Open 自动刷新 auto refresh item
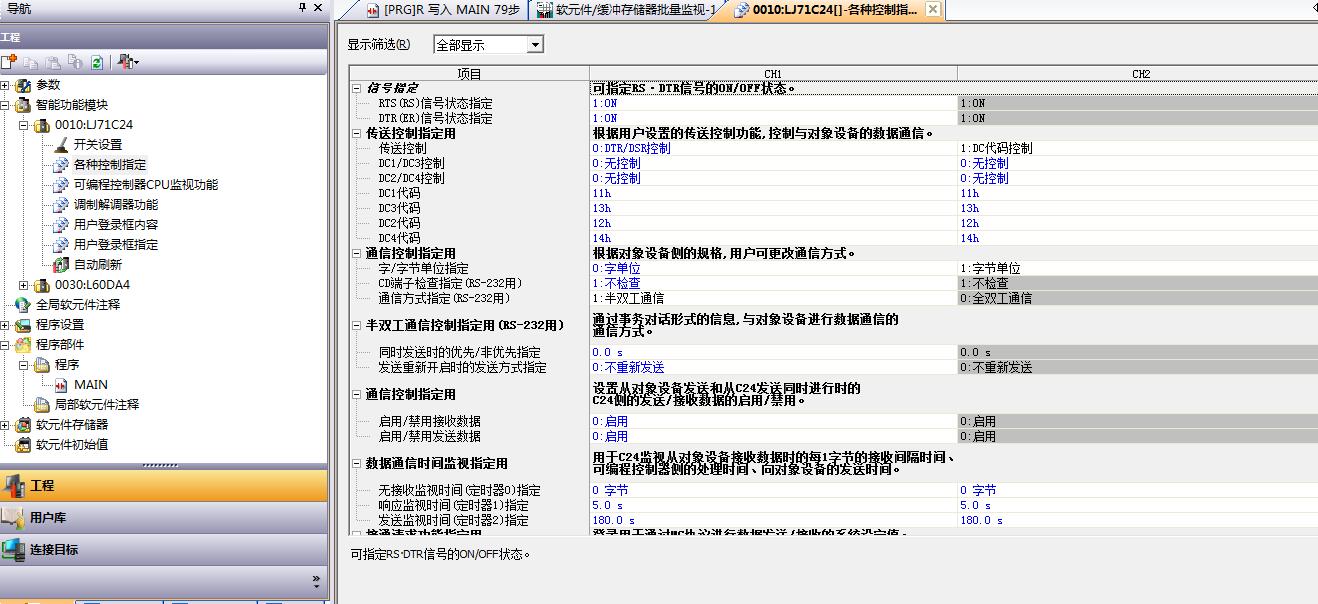1318x604 pixels. [97, 265]
